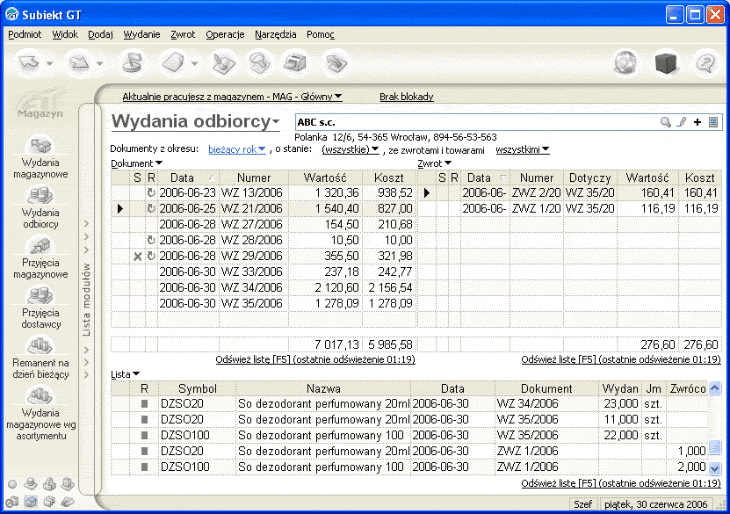
Task: Sort documents by the Wartość column header
Action: (x=325, y=178)
